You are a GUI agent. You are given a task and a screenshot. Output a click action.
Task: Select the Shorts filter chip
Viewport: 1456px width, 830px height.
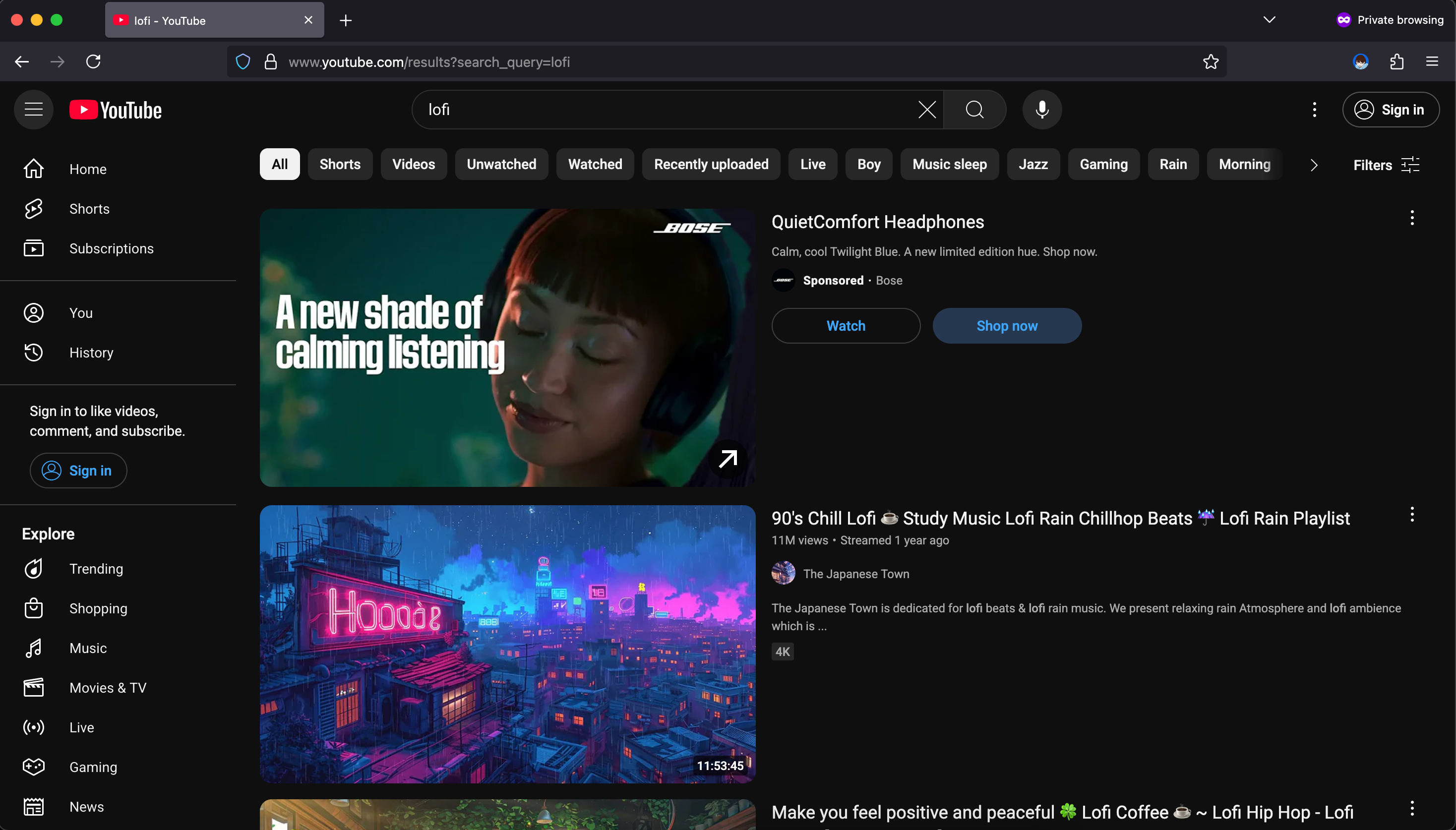[x=340, y=164]
